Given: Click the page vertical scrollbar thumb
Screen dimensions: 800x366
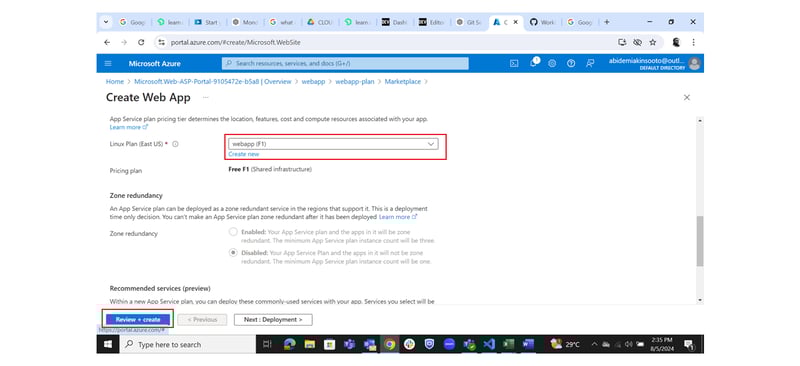Looking at the screenshot, I should tap(700, 241).
